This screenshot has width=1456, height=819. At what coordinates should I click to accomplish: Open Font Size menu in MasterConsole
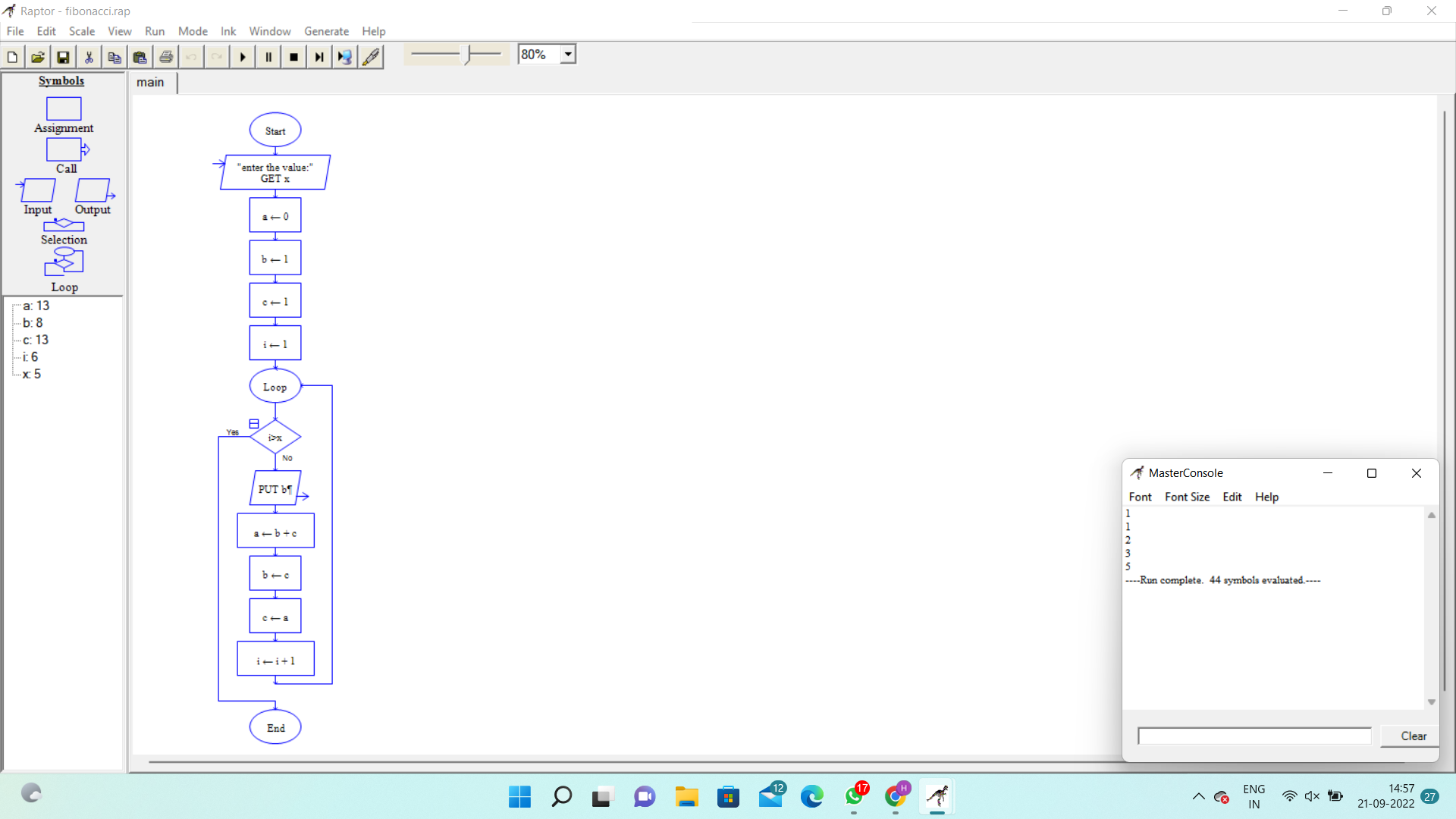pyautogui.click(x=1187, y=497)
